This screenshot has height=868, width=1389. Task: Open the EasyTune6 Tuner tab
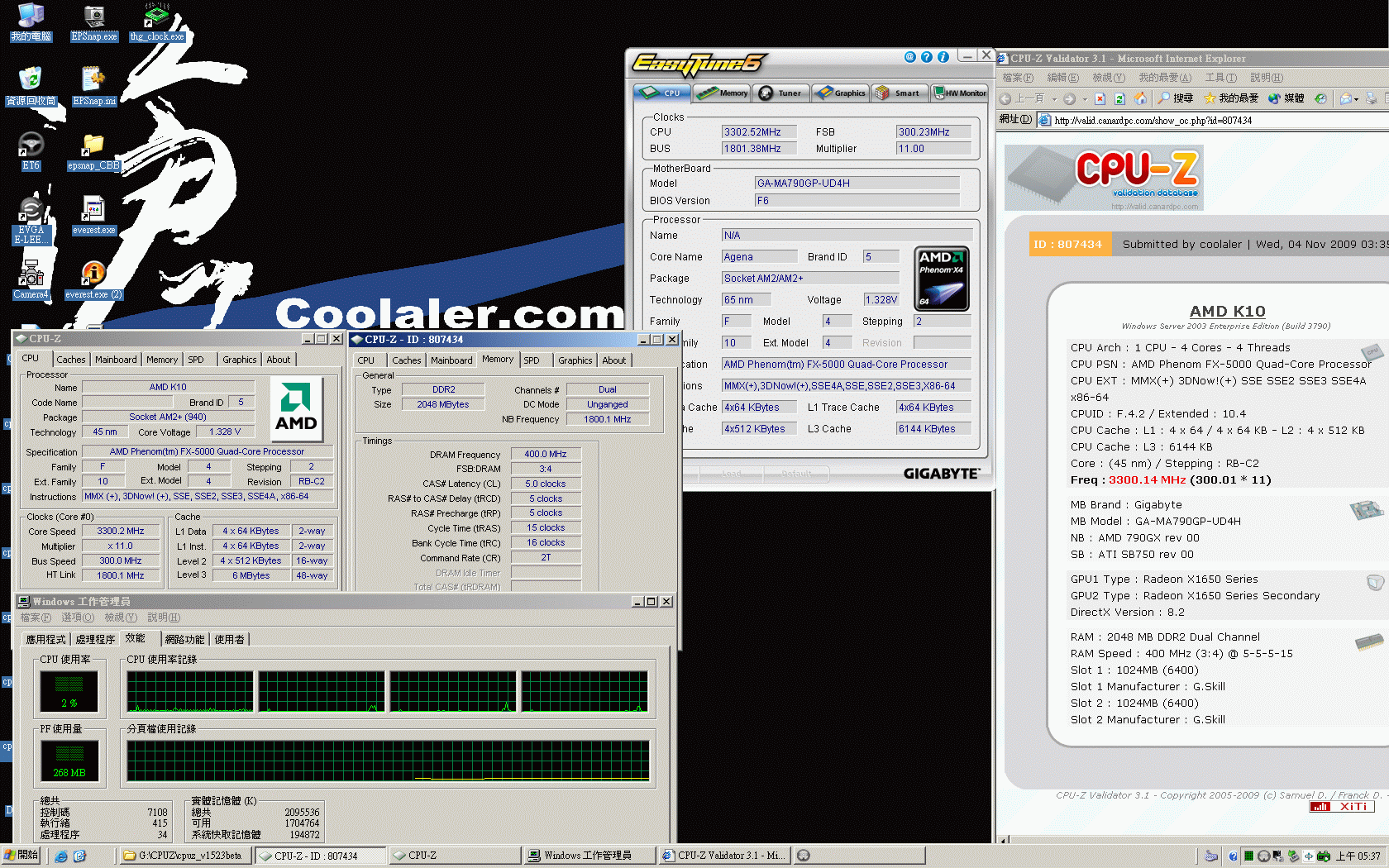(x=780, y=93)
